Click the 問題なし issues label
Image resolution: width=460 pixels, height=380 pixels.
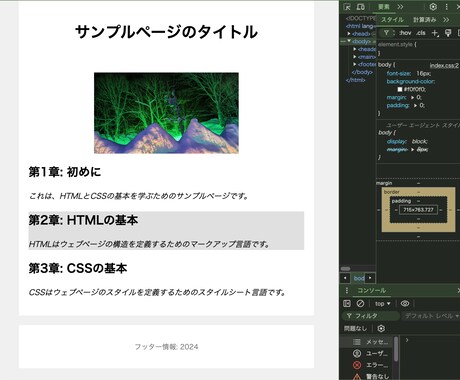pos(355,328)
